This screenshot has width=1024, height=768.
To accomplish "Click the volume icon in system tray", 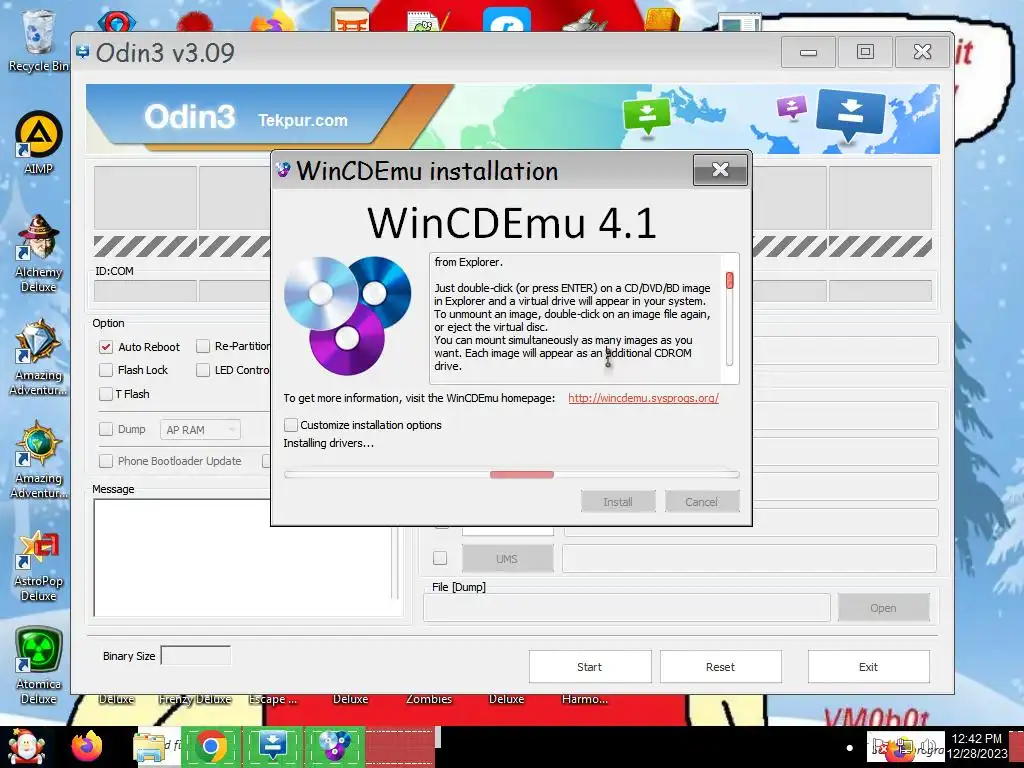I will [927, 747].
